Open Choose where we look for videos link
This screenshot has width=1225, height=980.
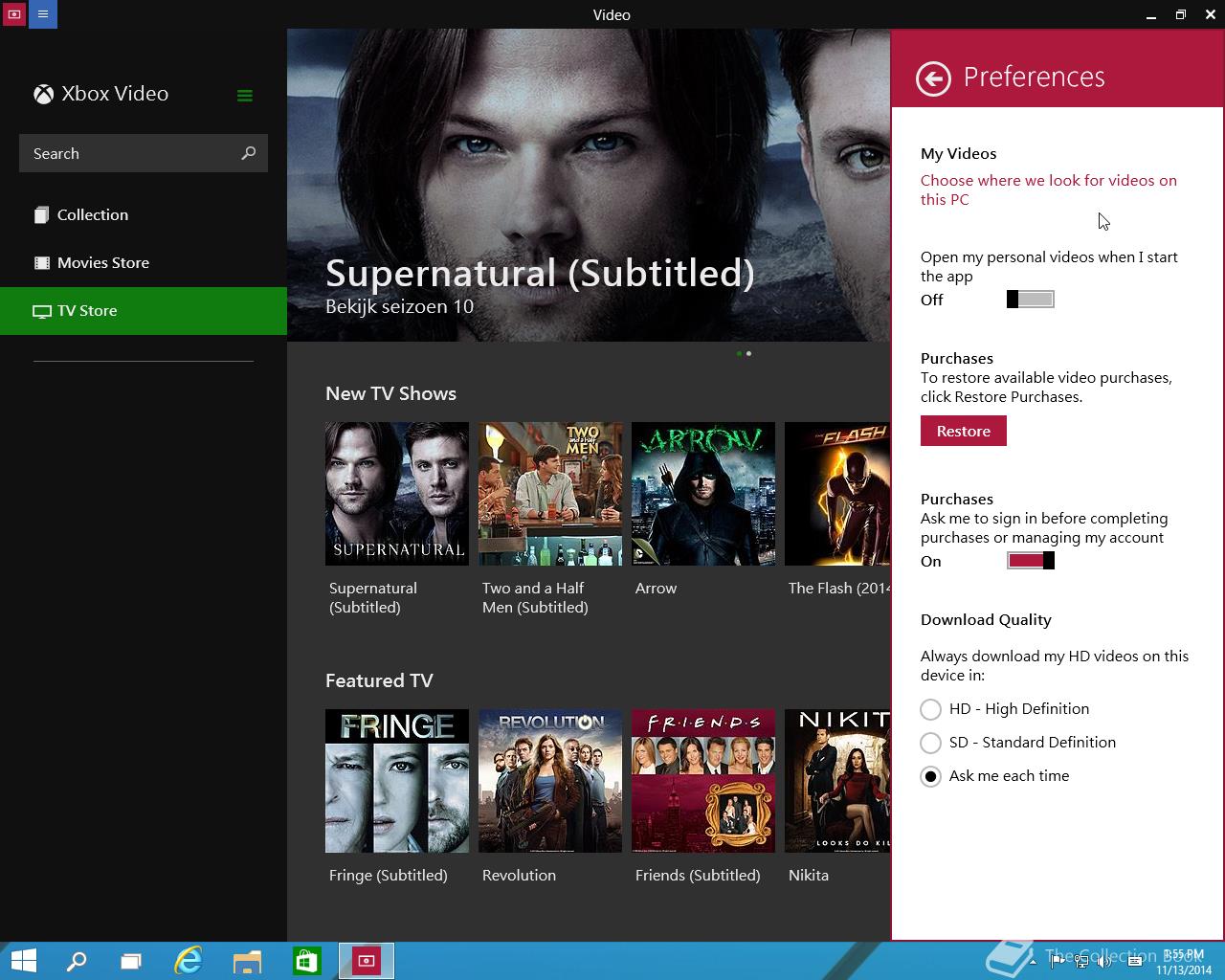point(1049,189)
